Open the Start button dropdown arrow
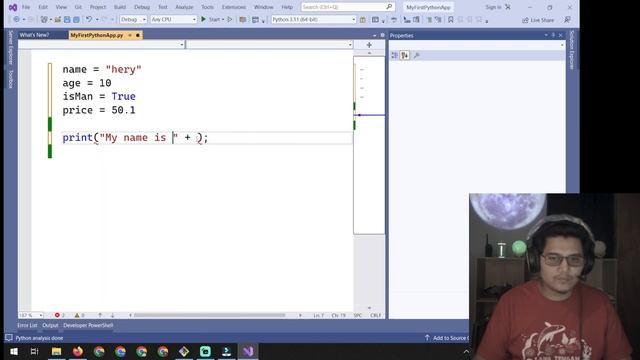The width and height of the screenshot is (640, 360). click(223, 20)
